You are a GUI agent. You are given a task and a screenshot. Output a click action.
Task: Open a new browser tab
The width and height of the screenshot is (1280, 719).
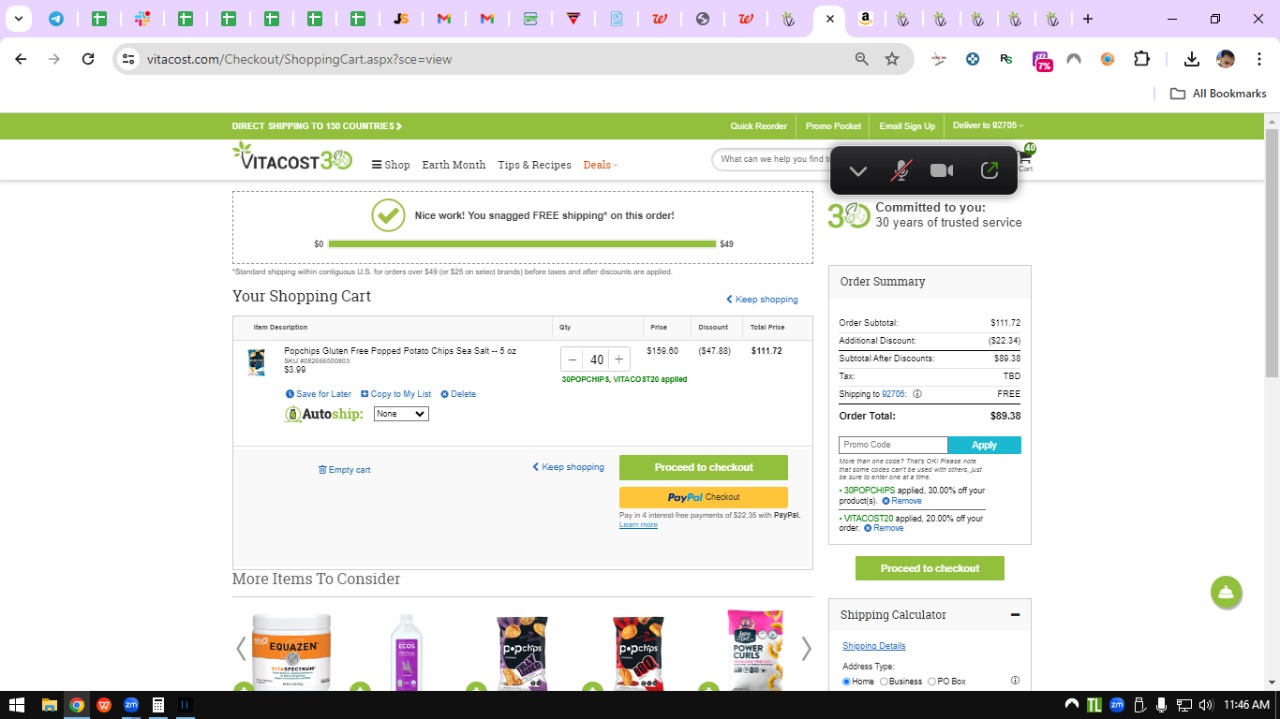coord(1088,18)
